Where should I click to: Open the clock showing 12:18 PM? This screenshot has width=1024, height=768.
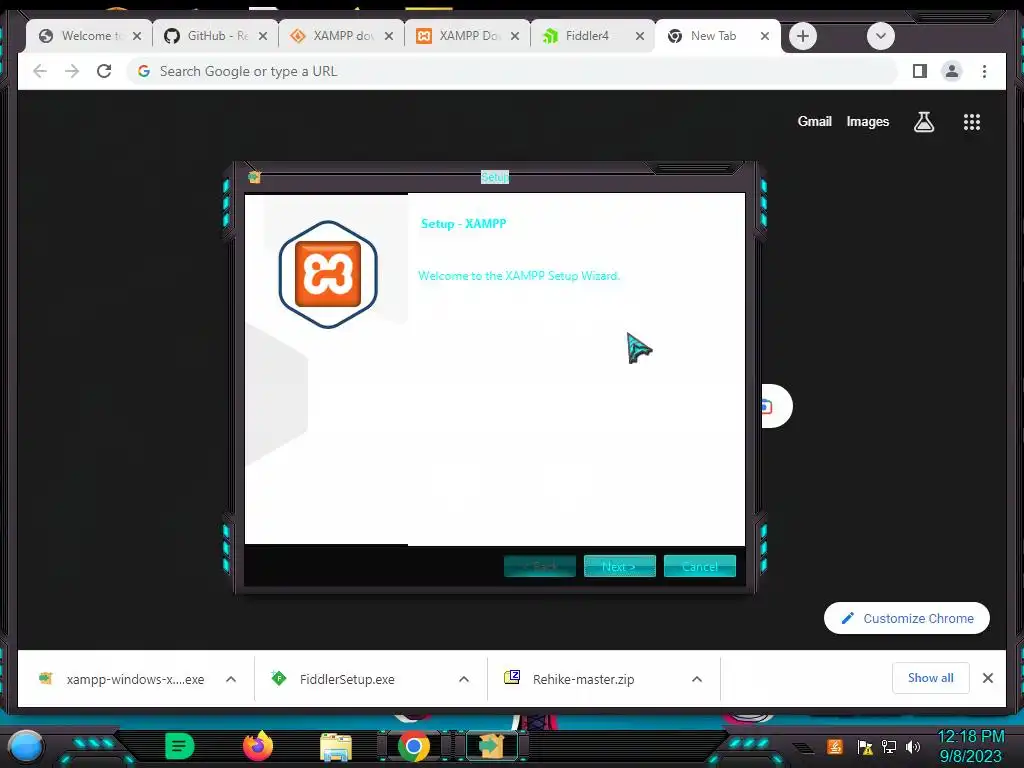point(970,746)
